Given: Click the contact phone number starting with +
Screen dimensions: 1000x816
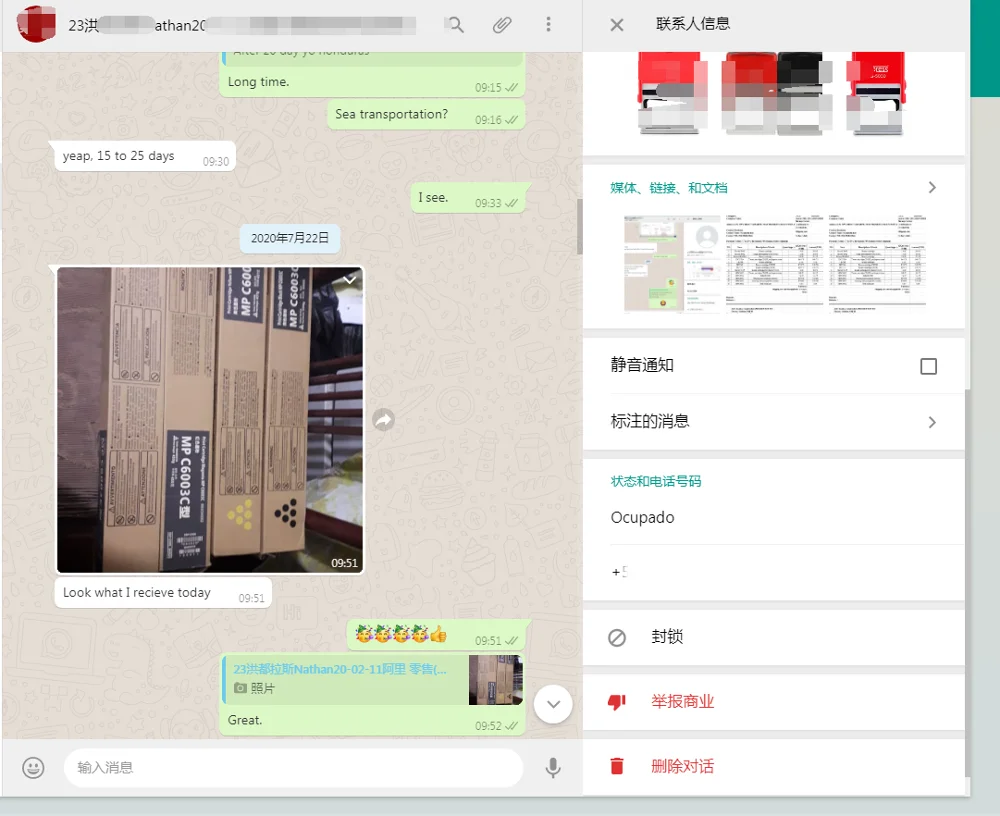Looking at the screenshot, I should [x=620, y=572].
